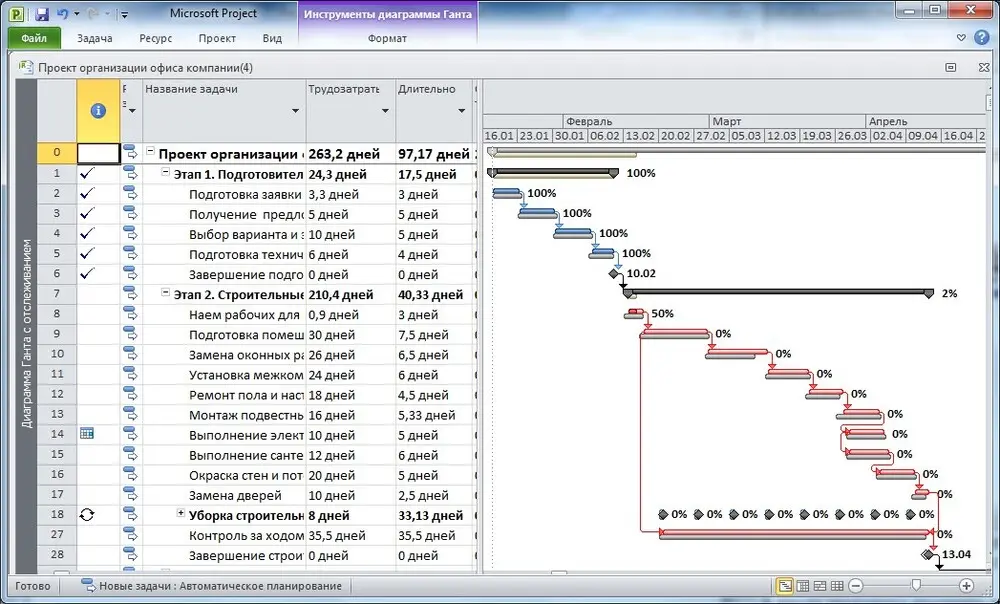The width and height of the screenshot is (1000, 604).
Task: Click the Help question mark icon
Action: click(x=982, y=38)
